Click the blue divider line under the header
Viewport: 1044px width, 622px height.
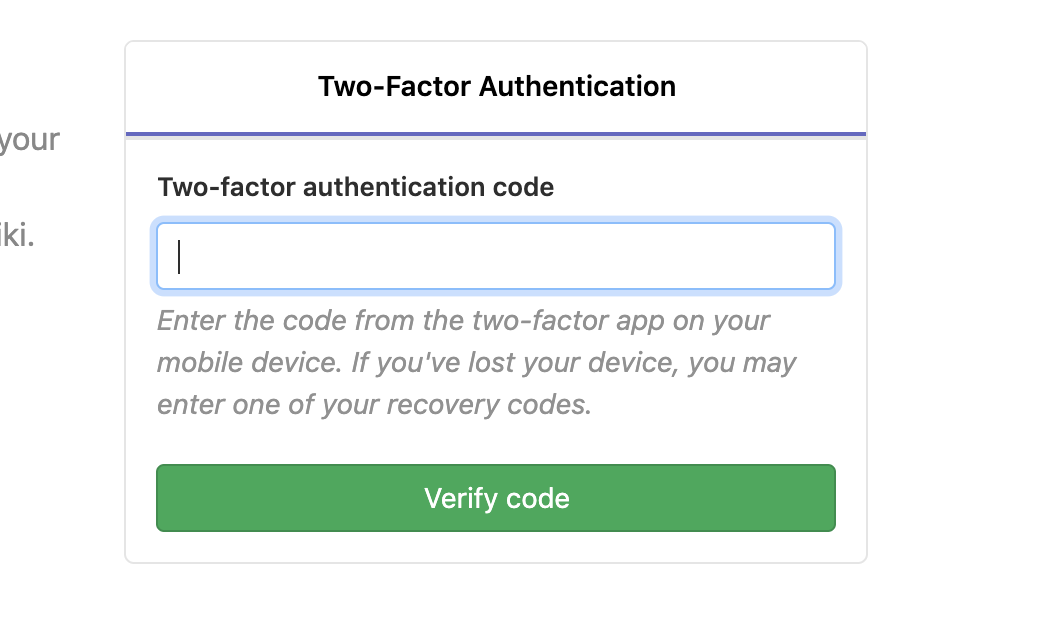click(x=496, y=133)
